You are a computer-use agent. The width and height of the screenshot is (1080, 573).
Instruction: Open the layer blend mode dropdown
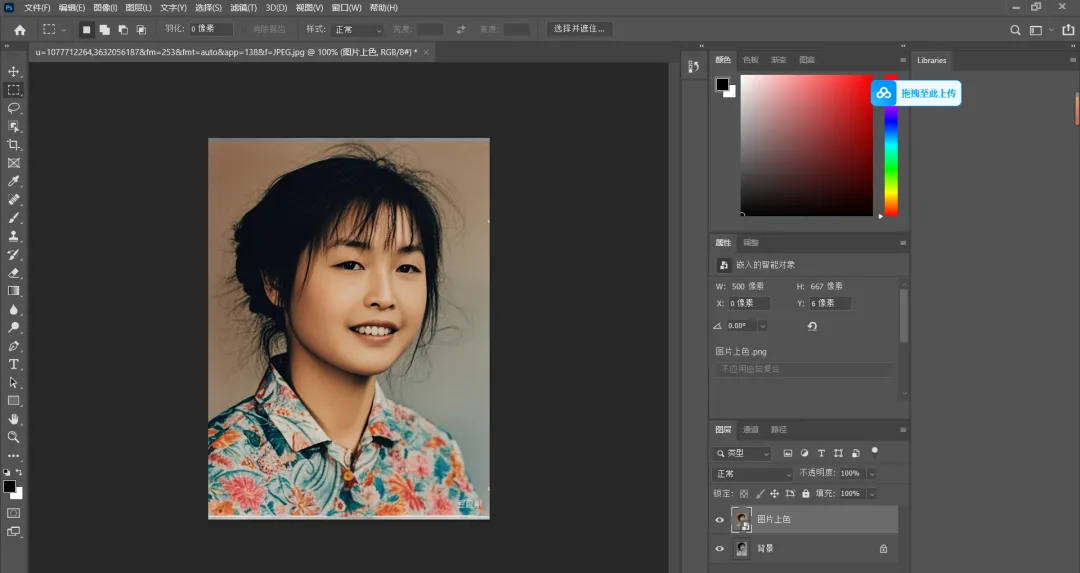(752, 474)
